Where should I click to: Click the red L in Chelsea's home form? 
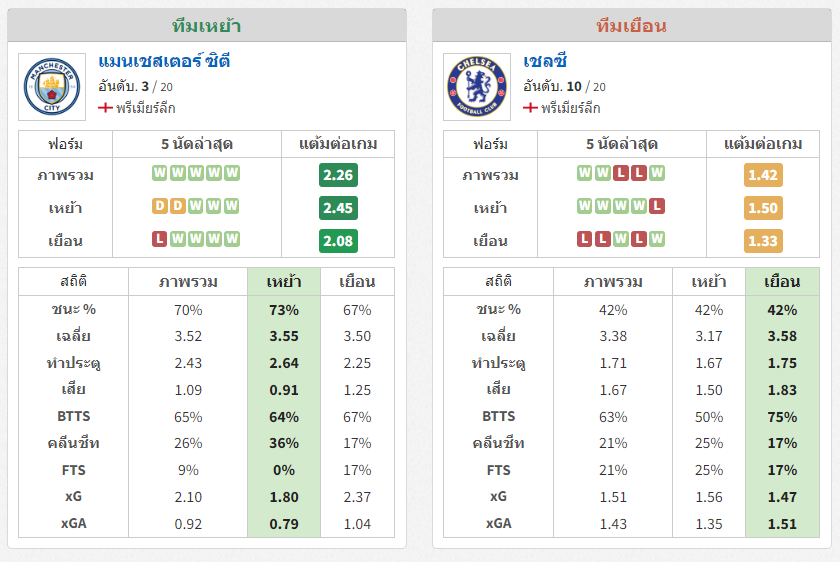tap(657, 206)
